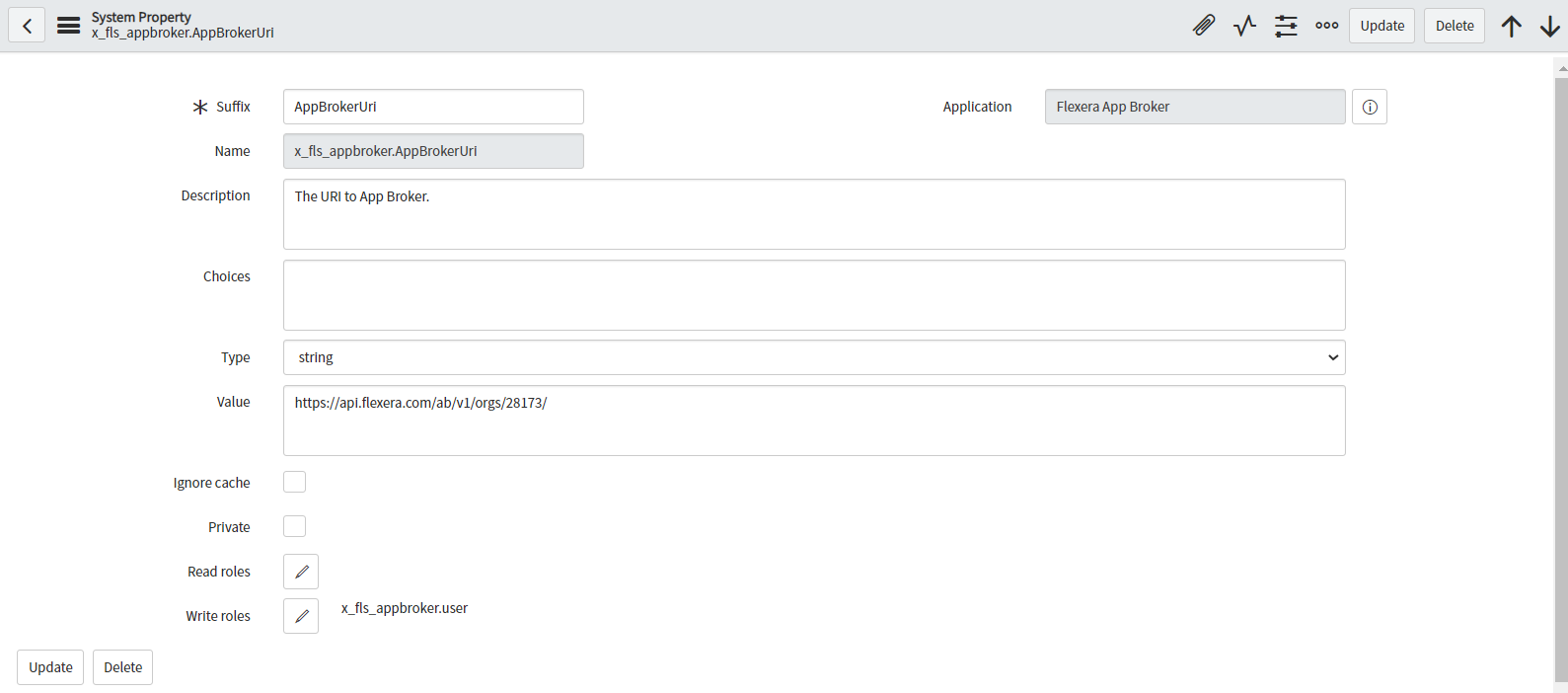This screenshot has height=693, width=1568.
Task: Click the Write roles label
Action: (218, 616)
